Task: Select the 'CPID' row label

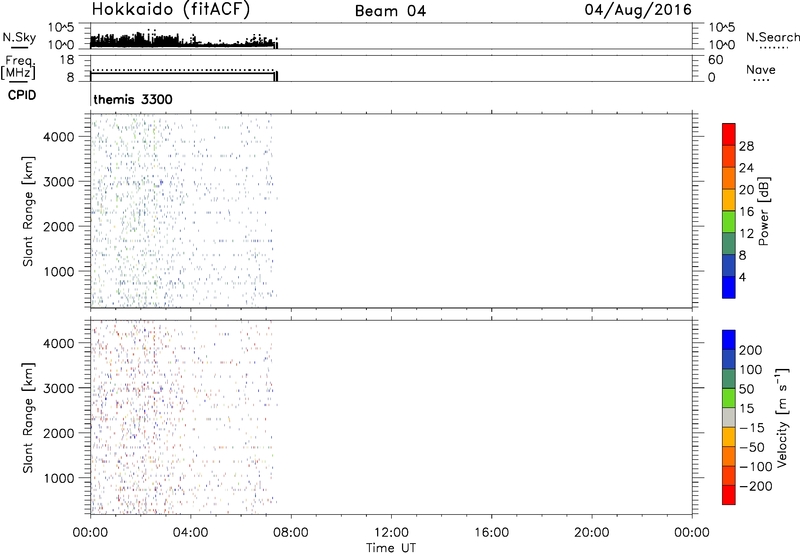Action: 22,95
